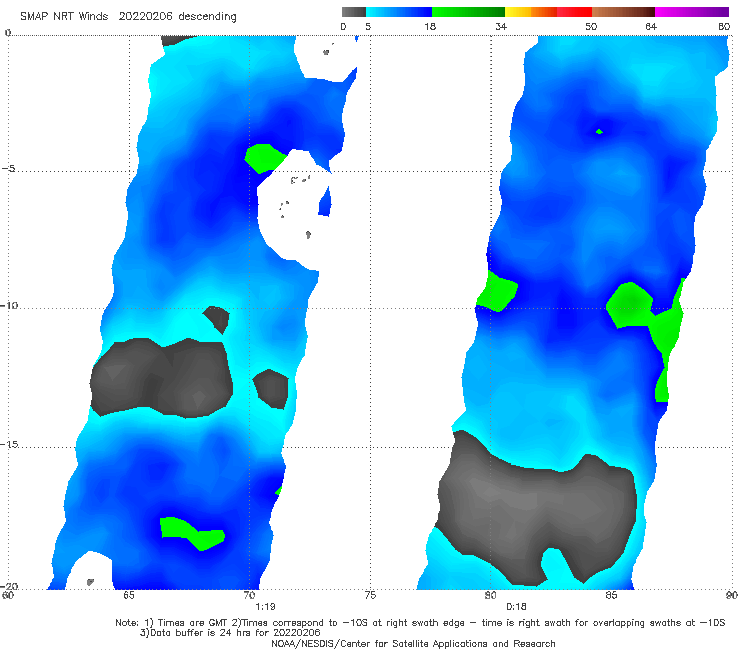Screen dimensions: 740x650
Task: Click the longitude axis label '75'
Action: (370, 595)
